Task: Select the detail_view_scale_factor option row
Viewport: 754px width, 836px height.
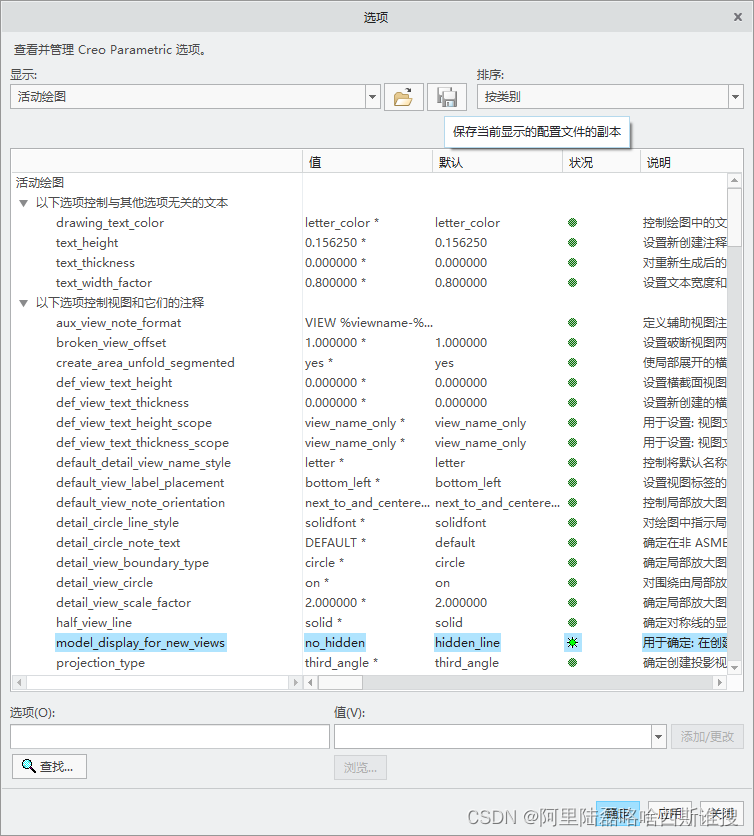Action: pos(123,603)
